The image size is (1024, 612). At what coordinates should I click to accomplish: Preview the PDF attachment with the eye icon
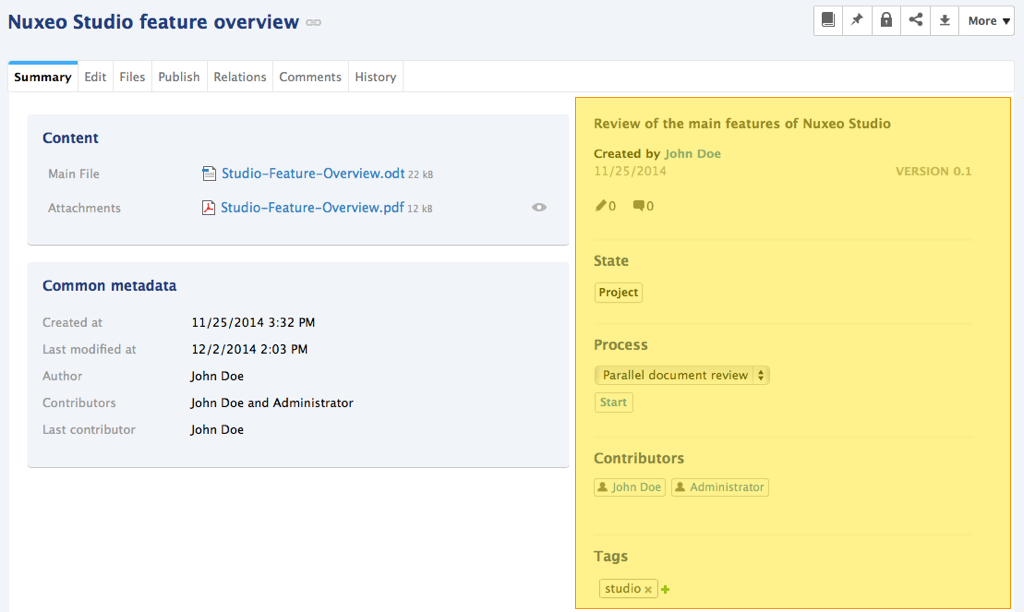pyautogui.click(x=539, y=207)
